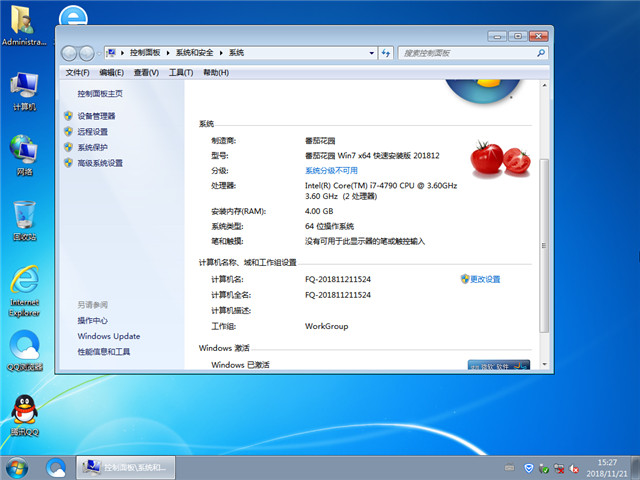
Task: Open 高级系统设置 link
Action: click(100, 163)
